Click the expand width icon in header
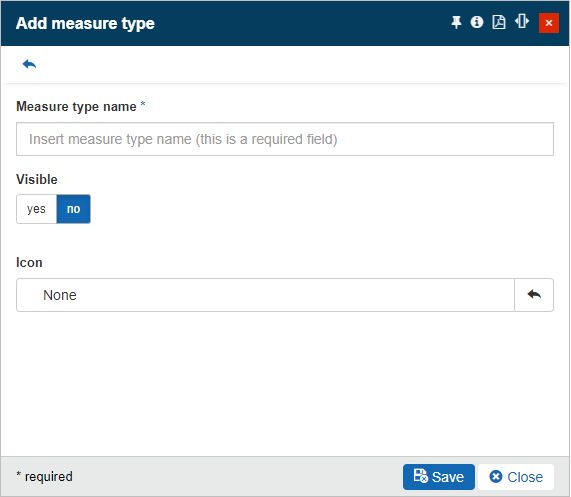The image size is (571, 497). tap(522, 21)
